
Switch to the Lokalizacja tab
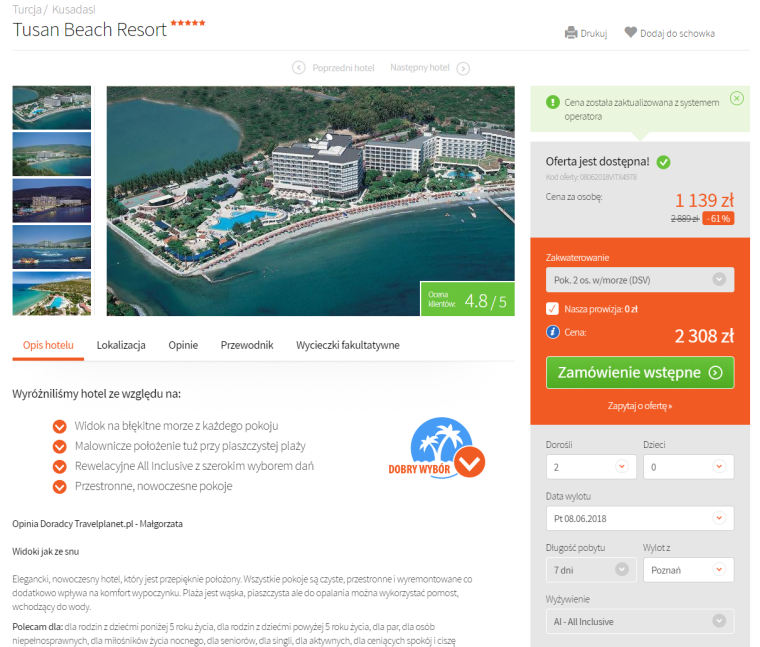coord(121,345)
